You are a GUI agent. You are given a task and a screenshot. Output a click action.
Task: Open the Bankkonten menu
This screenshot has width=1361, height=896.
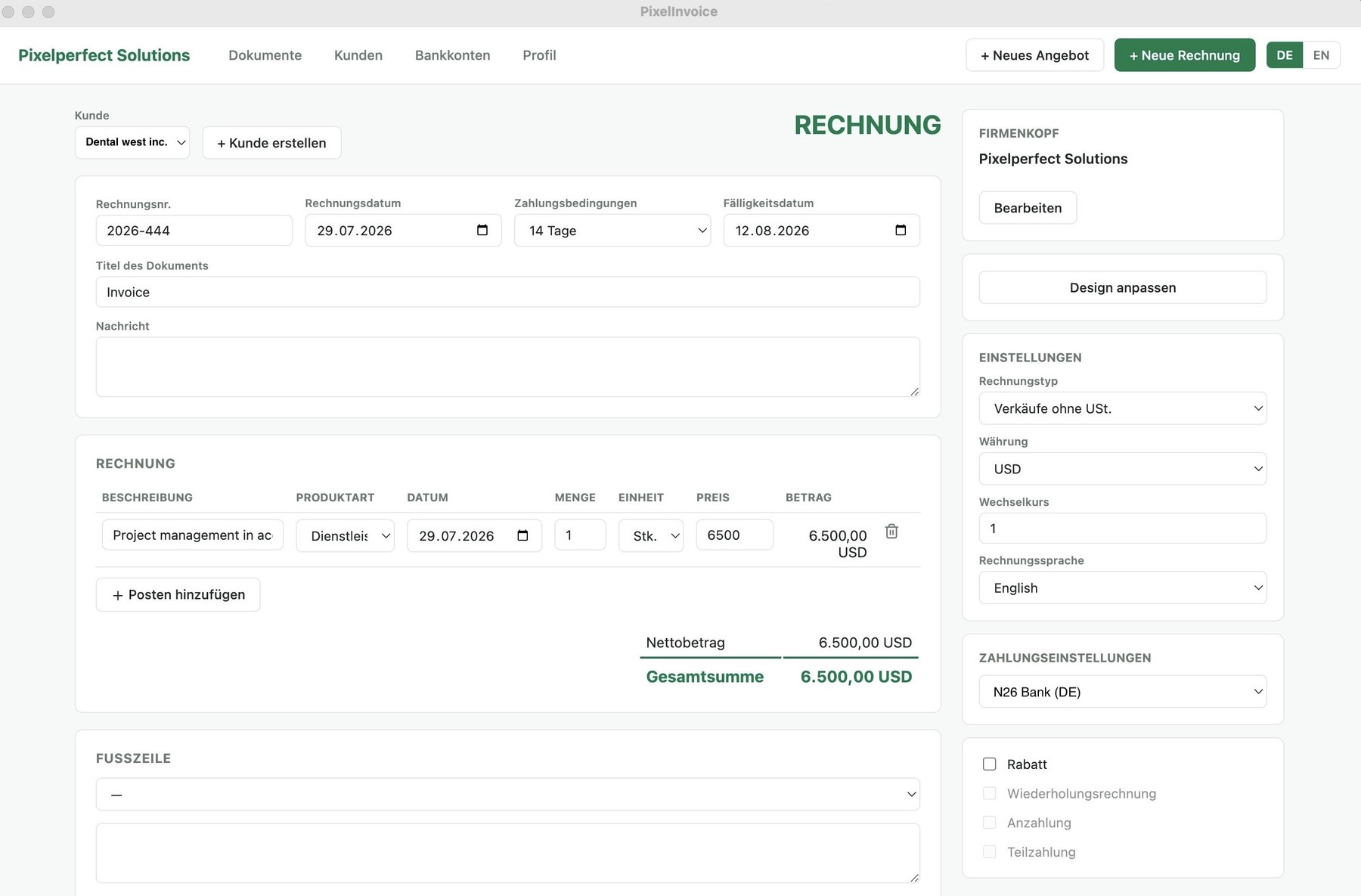tap(453, 55)
